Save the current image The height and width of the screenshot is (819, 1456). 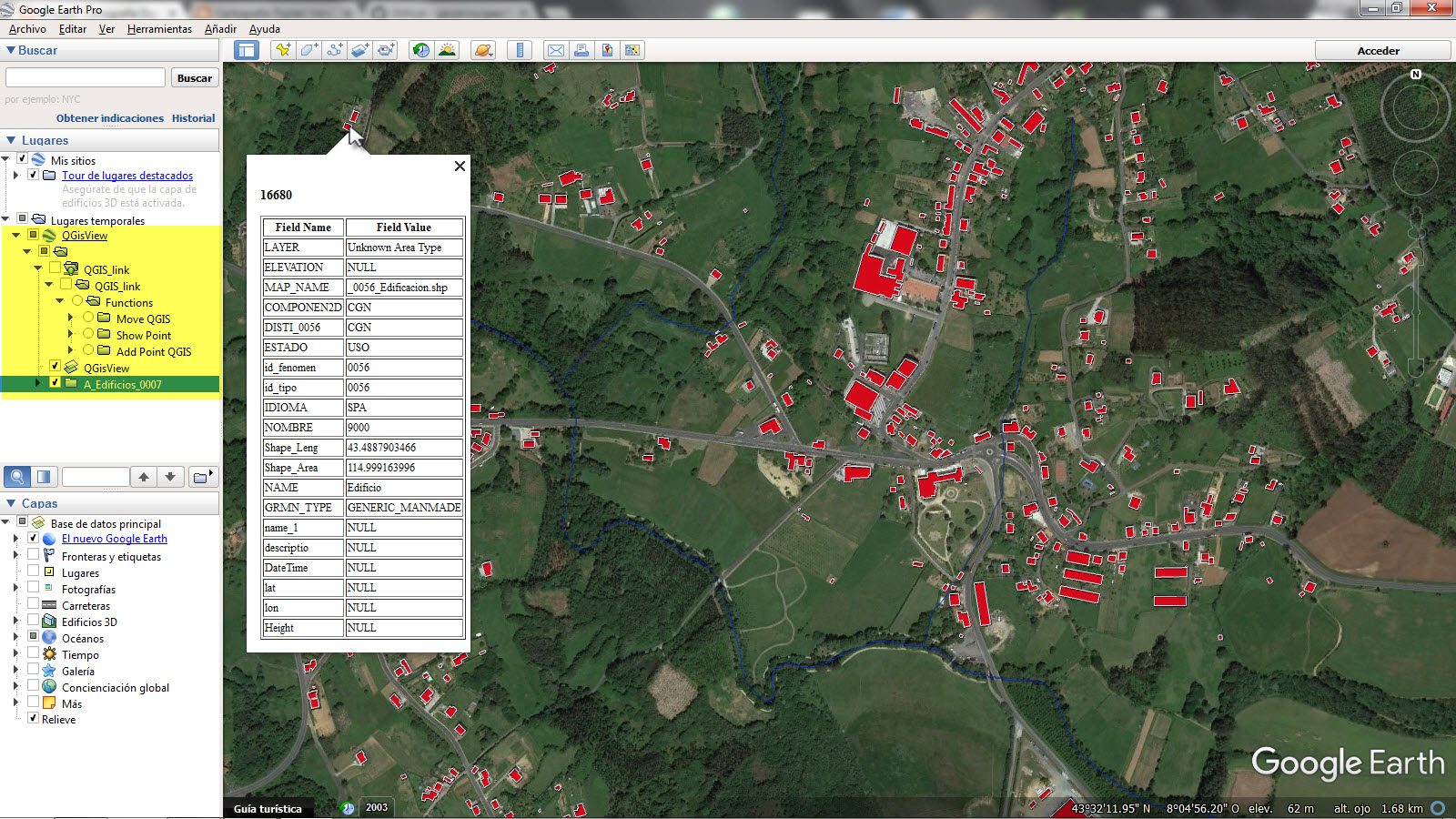tap(607, 50)
